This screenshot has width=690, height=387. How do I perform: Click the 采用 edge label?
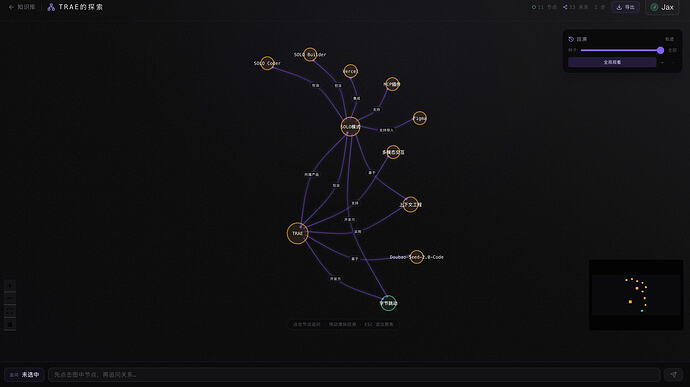tap(358, 231)
